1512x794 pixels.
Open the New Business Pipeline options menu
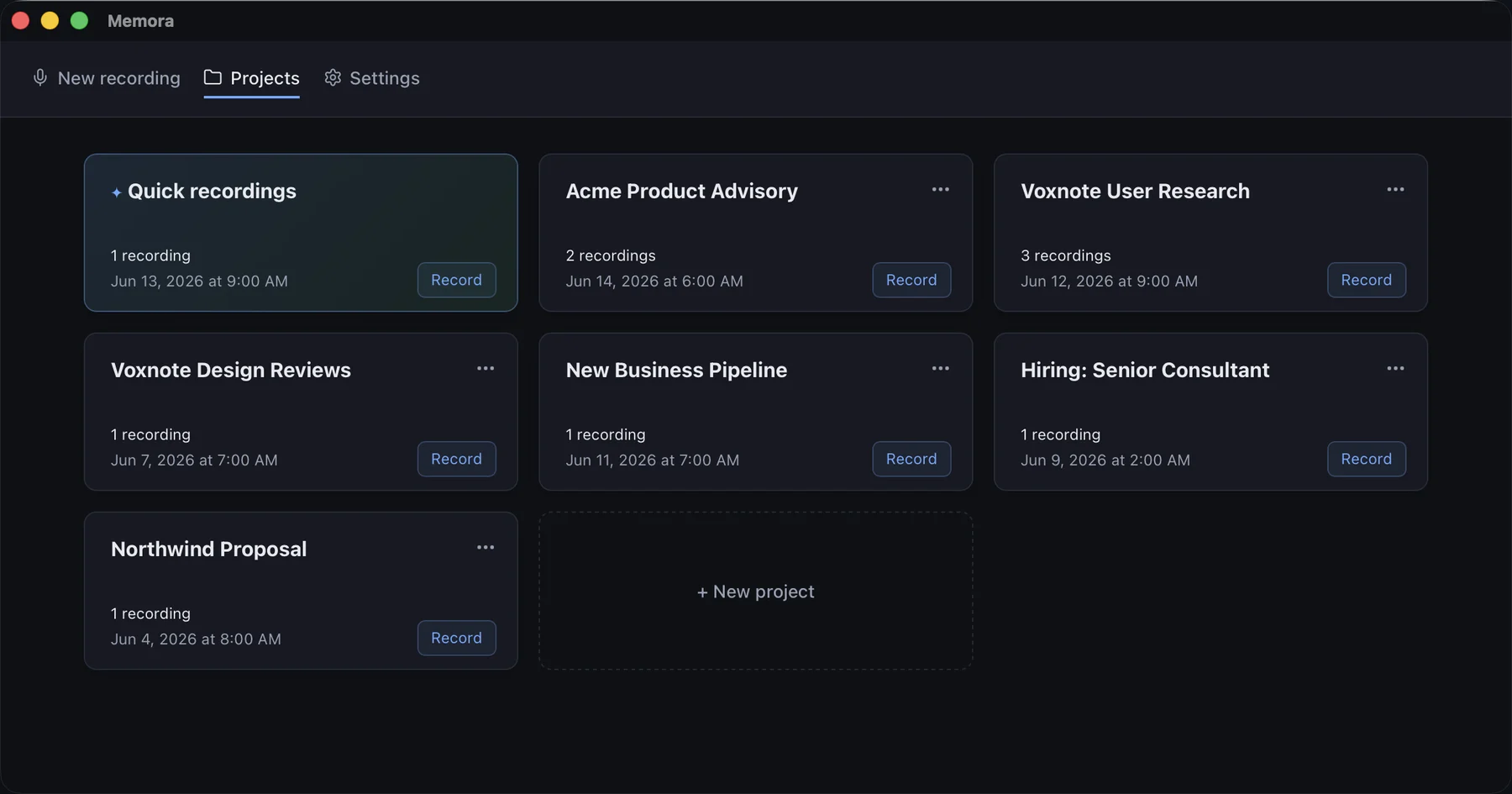point(940,369)
